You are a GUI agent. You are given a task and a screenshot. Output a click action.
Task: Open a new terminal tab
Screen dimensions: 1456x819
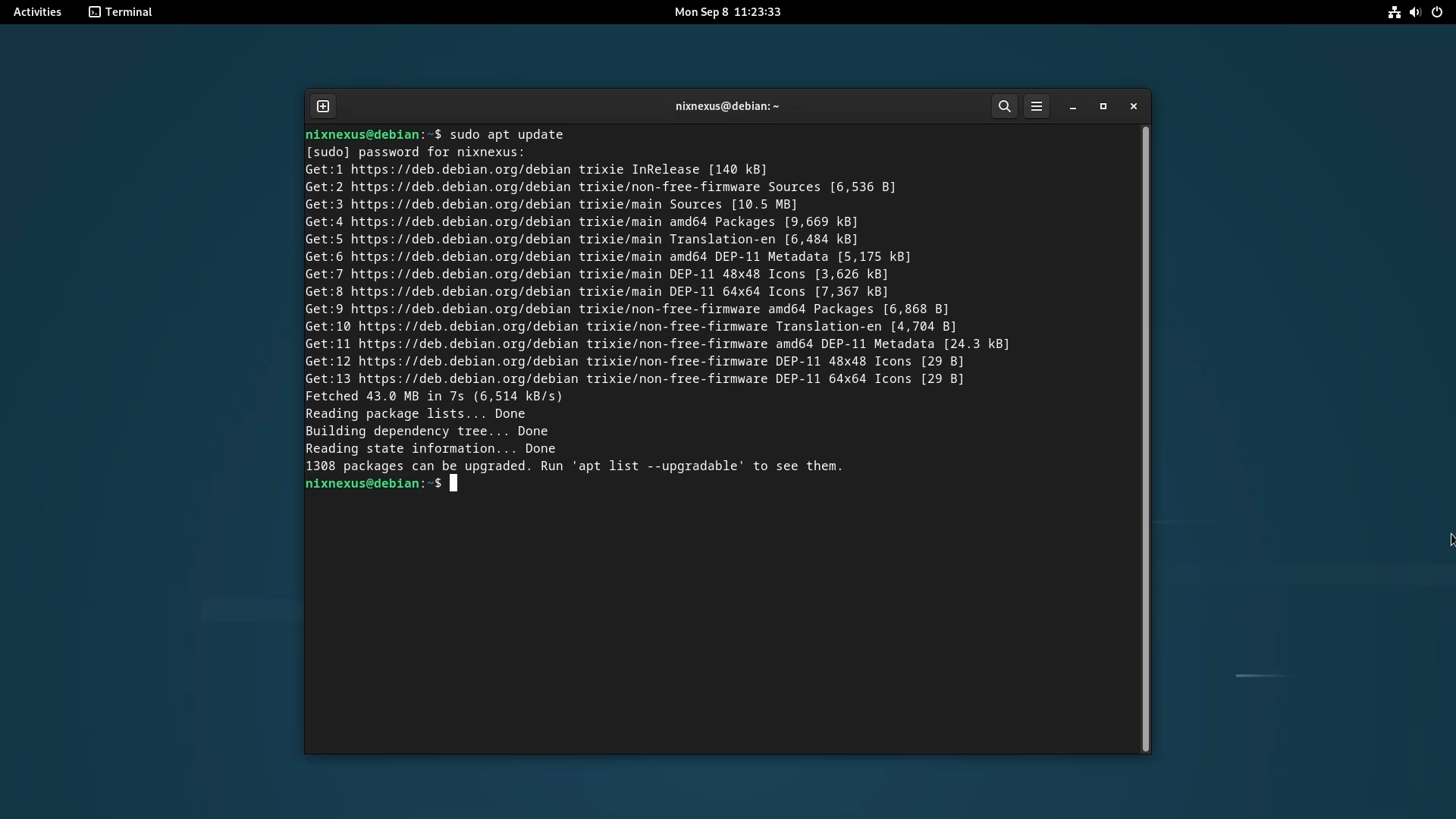click(323, 106)
